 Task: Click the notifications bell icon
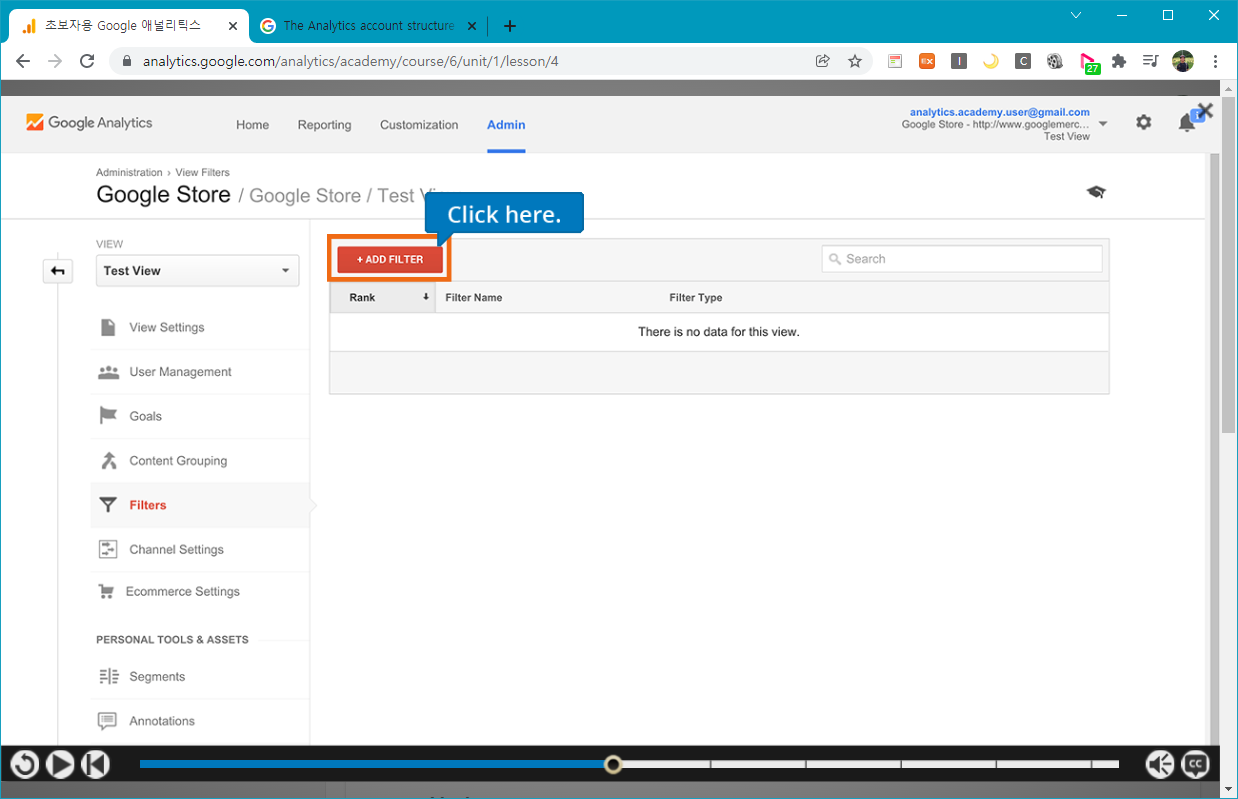pos(1187,123)
